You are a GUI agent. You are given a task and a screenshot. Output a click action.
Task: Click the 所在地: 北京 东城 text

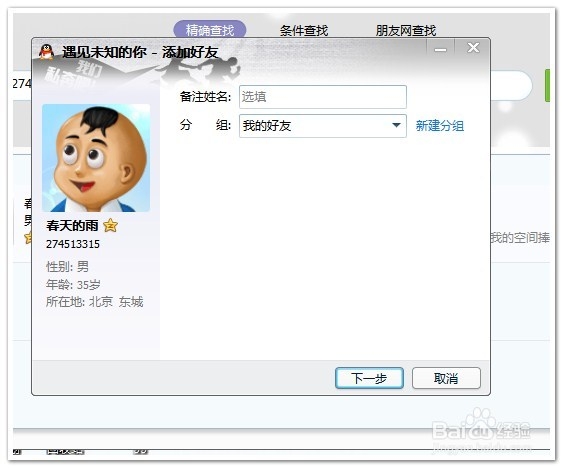click(x=94, y=302)
